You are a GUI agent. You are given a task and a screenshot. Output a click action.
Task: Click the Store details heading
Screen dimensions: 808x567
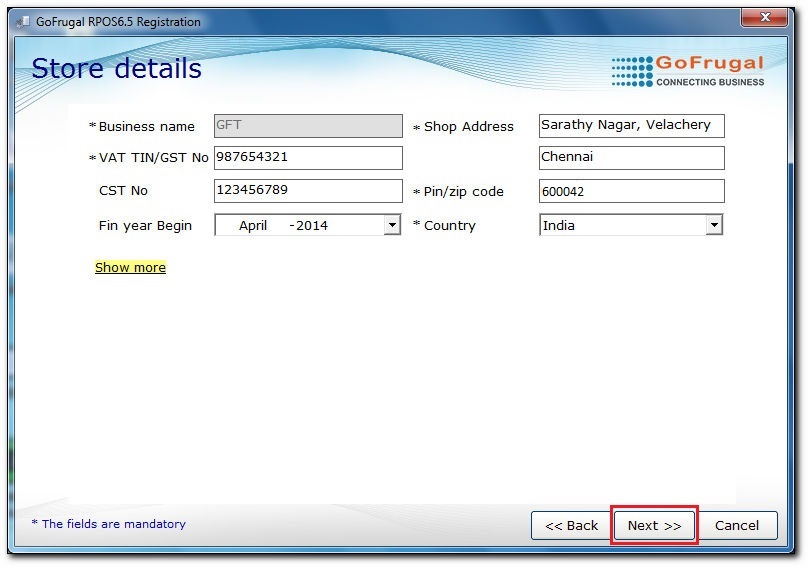116,68
